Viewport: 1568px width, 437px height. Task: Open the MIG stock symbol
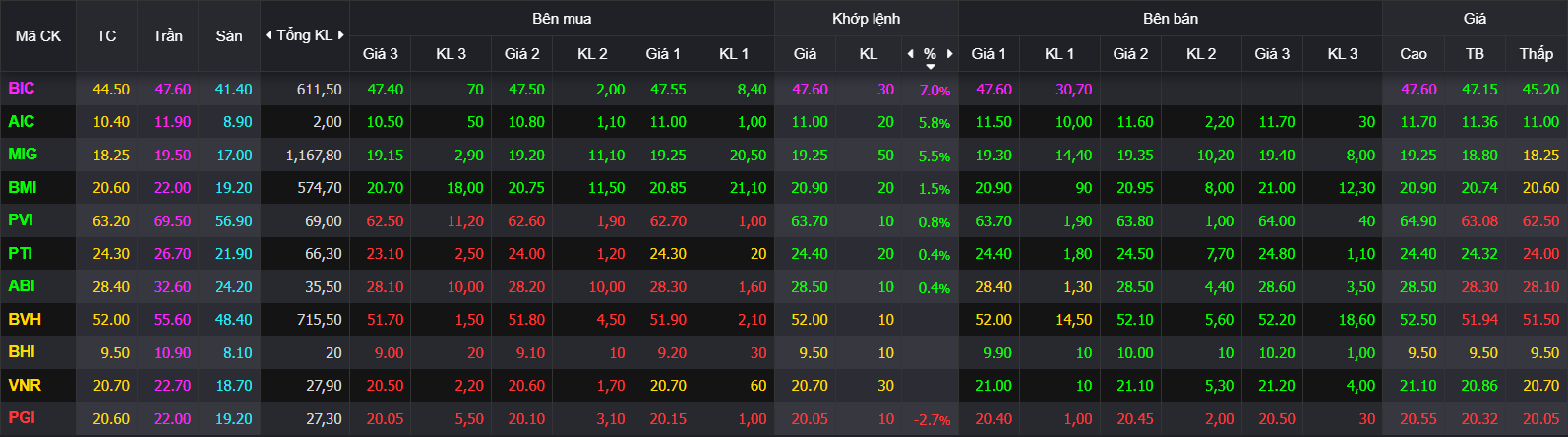(x=23, y=155)
